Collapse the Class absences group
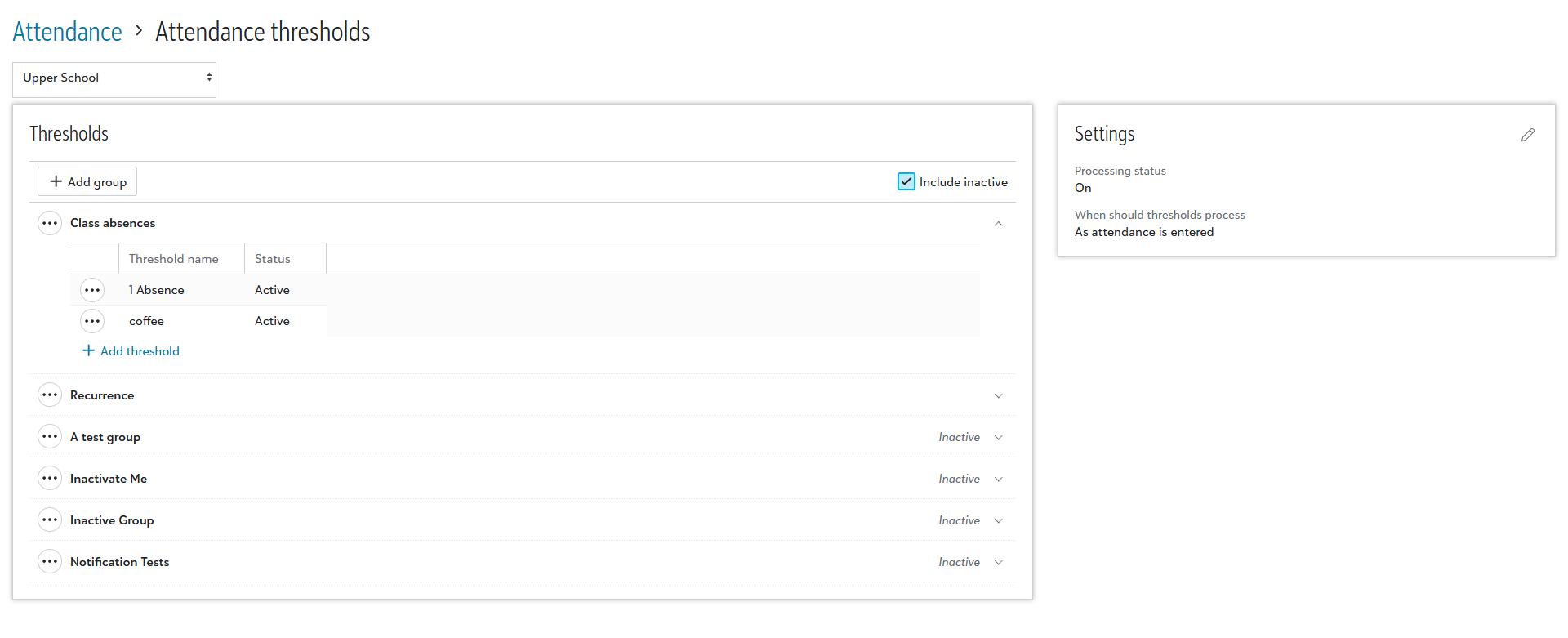The width and height of the screenshot is (1568, 638). tap(998, 223)
